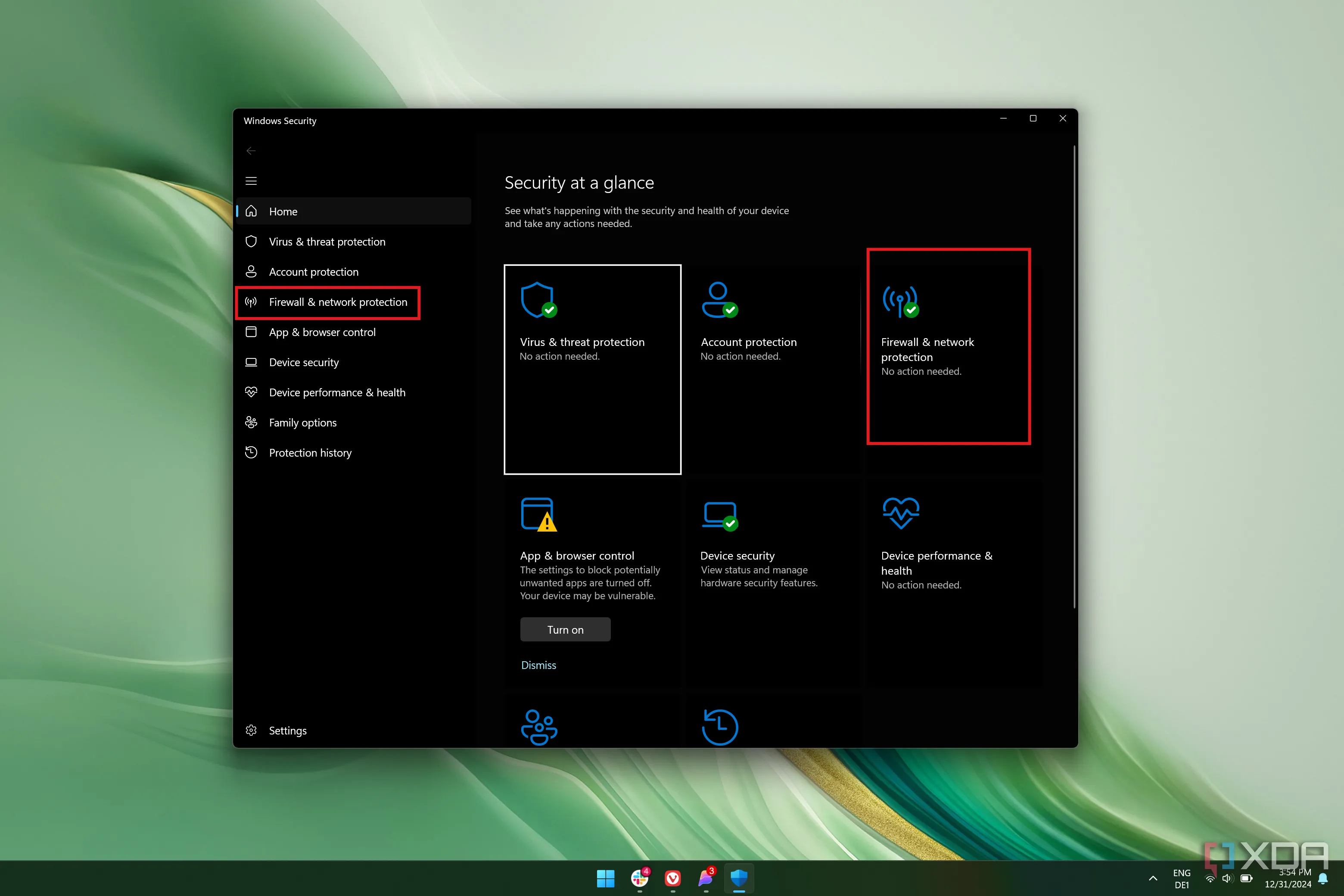Click the Dismiss link

coord(538,665)
